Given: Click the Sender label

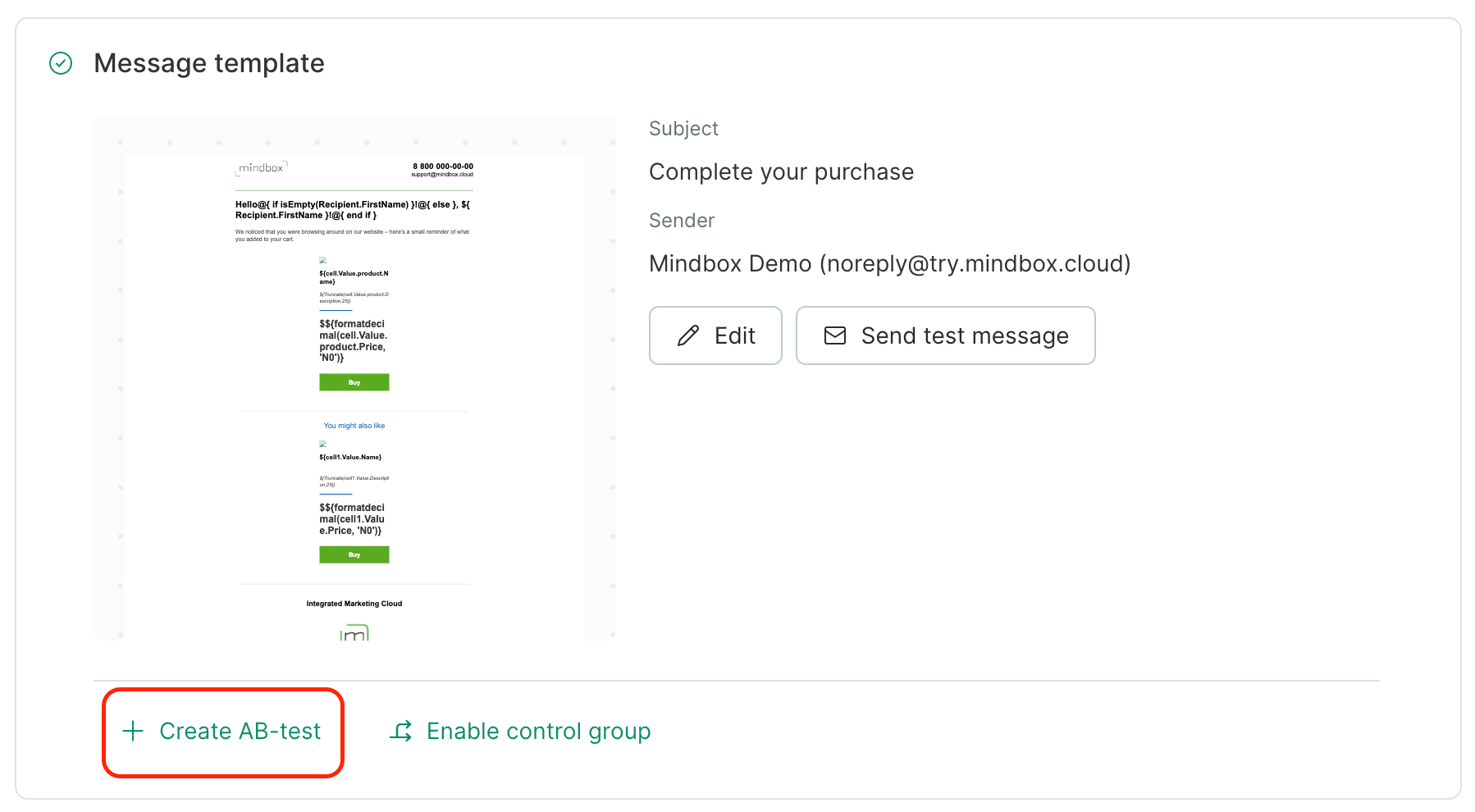Looking at the screenshot, I should tap(682, 221).
